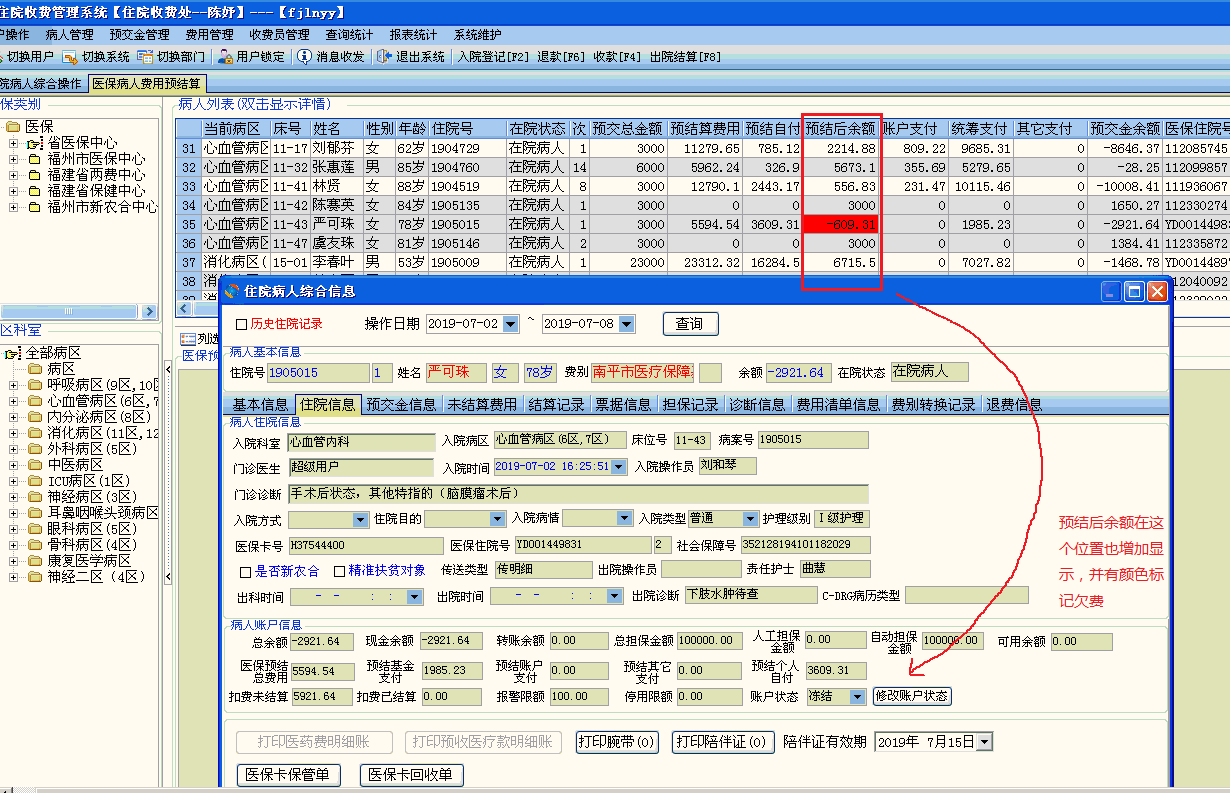Click the 全部病区 folder icon
The image size is (1230, 793).
13,354
